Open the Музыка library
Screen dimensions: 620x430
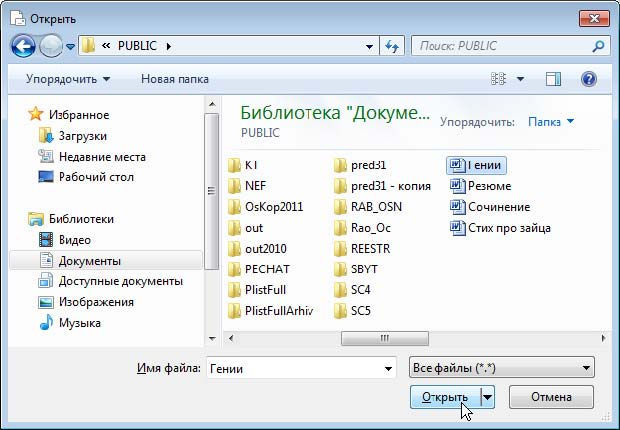point(70,323)
